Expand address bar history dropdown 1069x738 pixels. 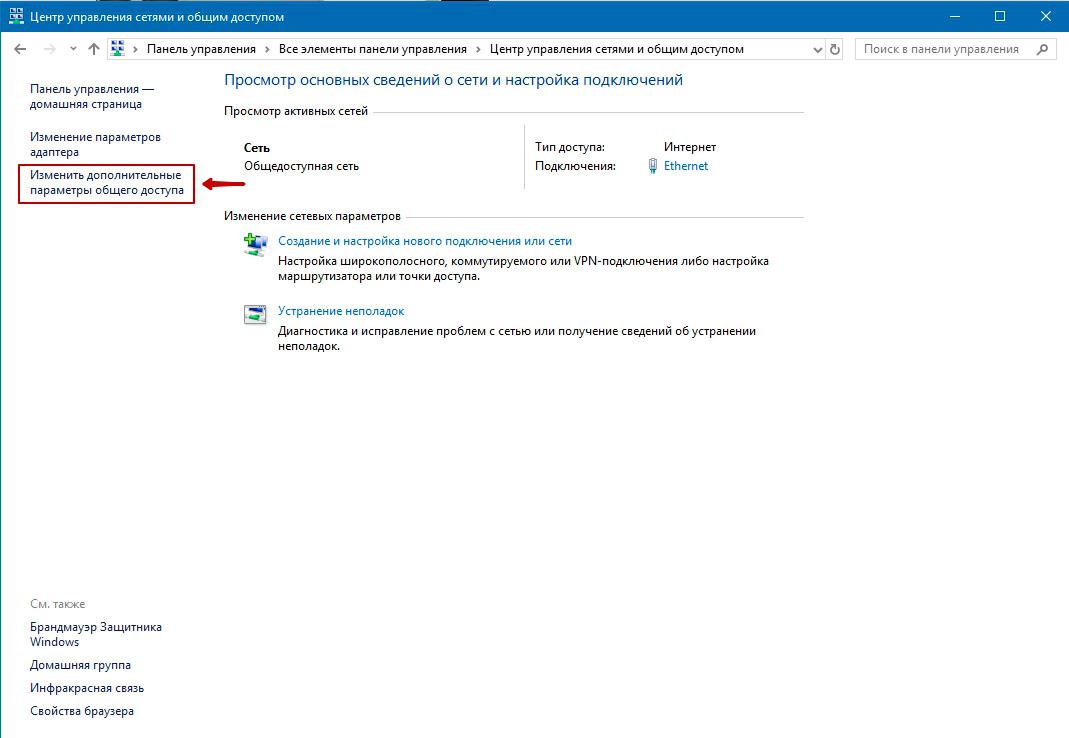[x=817, y=49]
